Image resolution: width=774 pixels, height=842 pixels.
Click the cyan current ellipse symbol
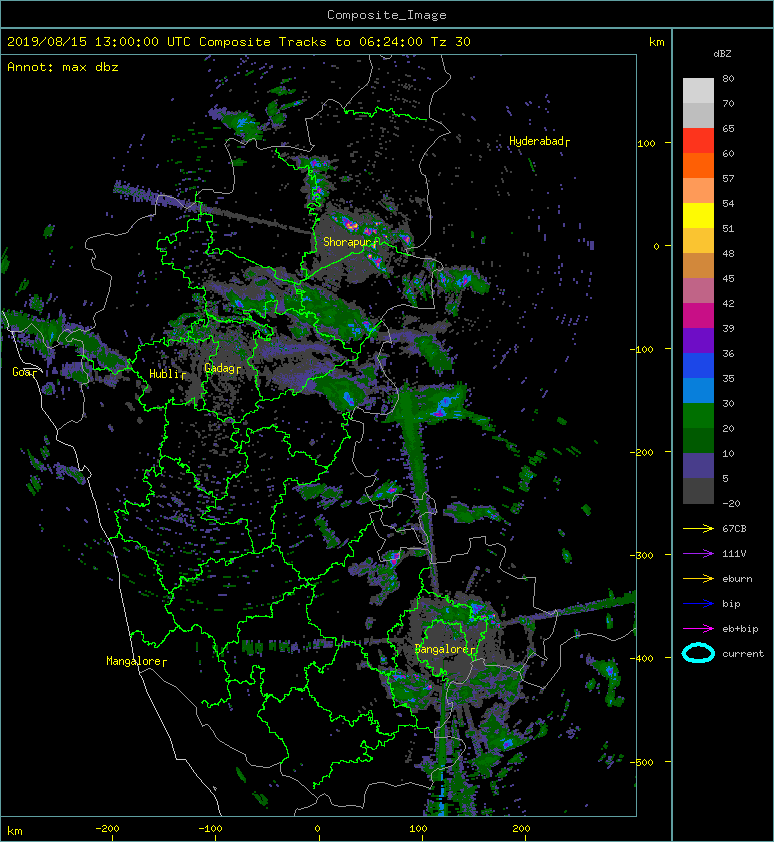[698, 653]
